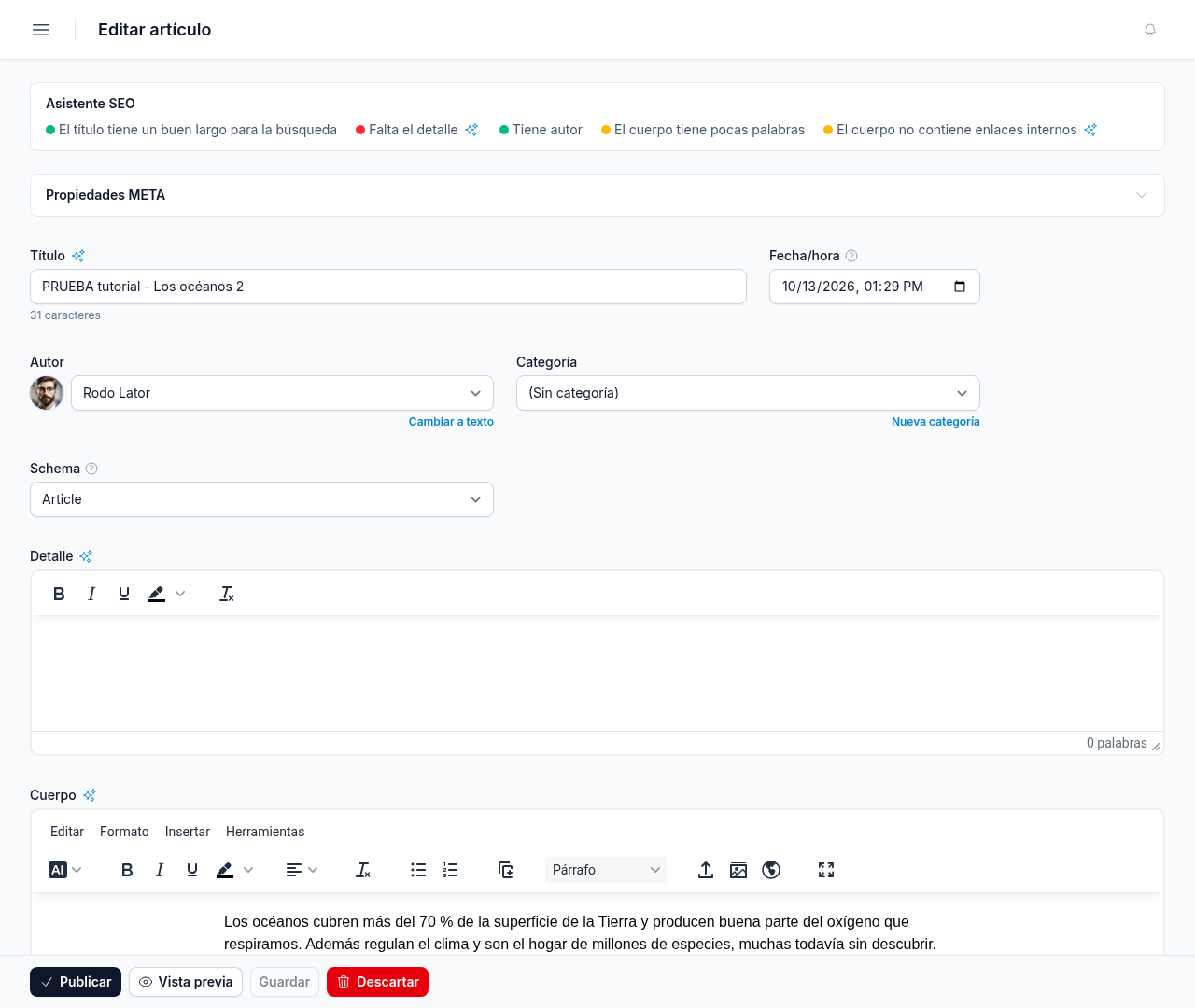Clear formatting in Detalle editor
The height and width of the screenshot is (1008, 1195).
227,594
